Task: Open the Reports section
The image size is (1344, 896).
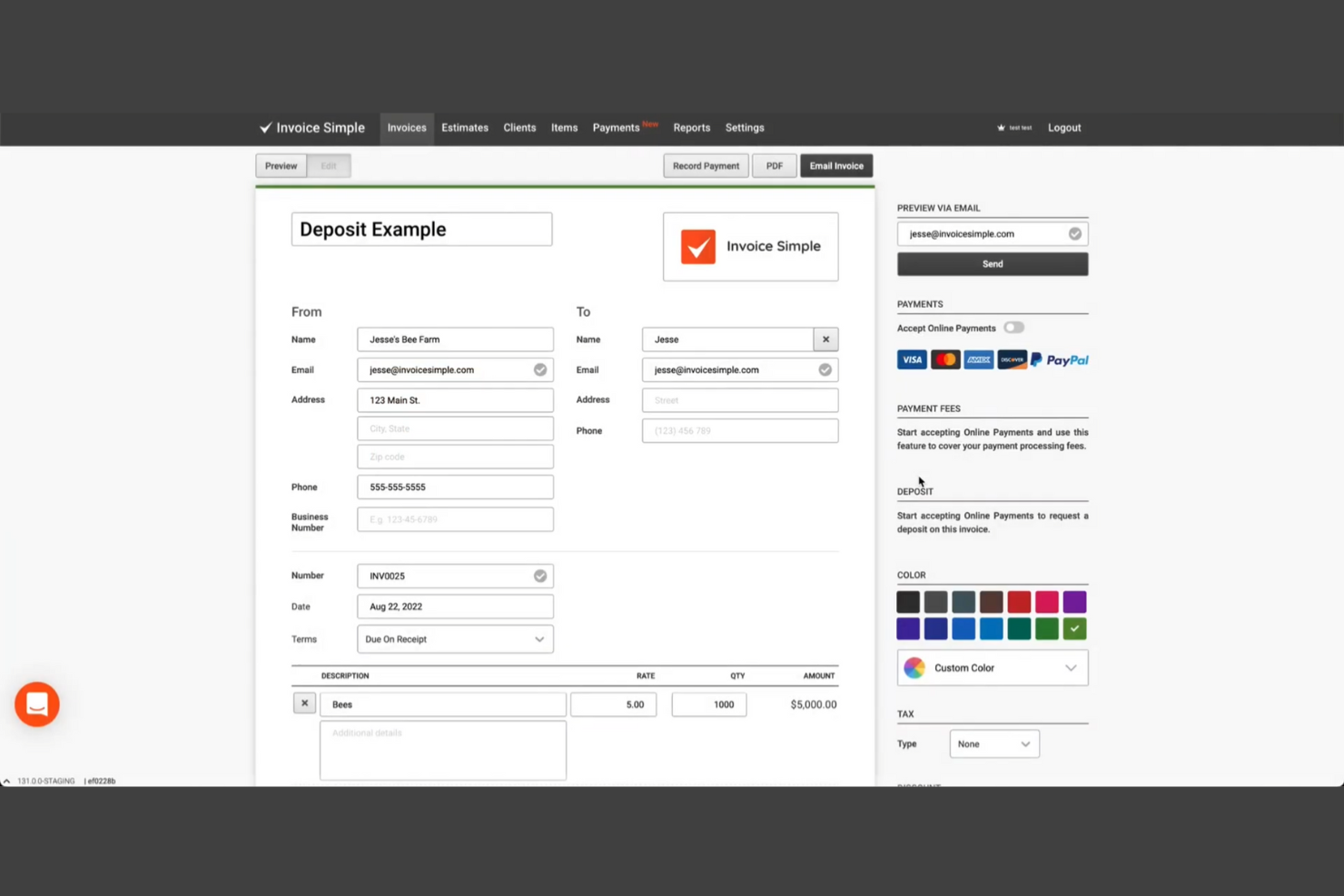Action: click(691, 127)
